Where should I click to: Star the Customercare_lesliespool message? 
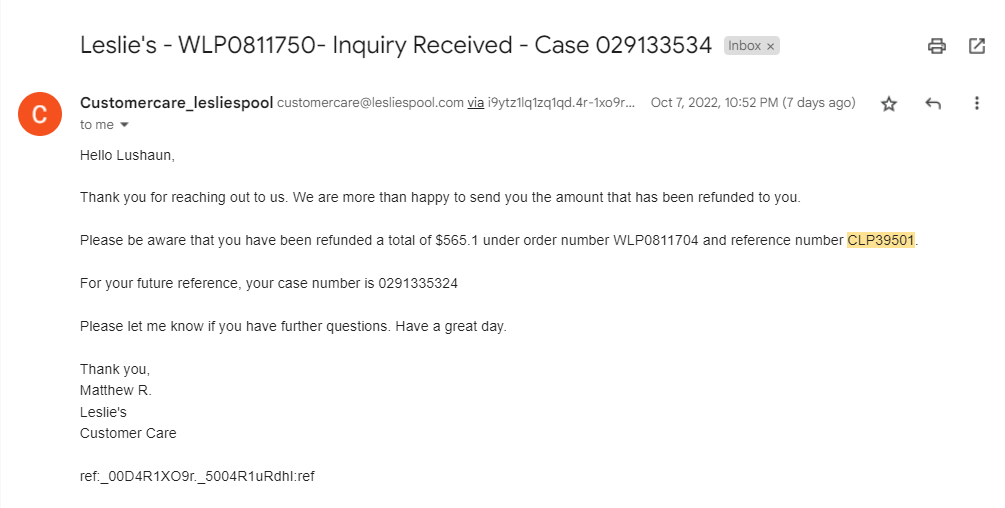(888, 104)
